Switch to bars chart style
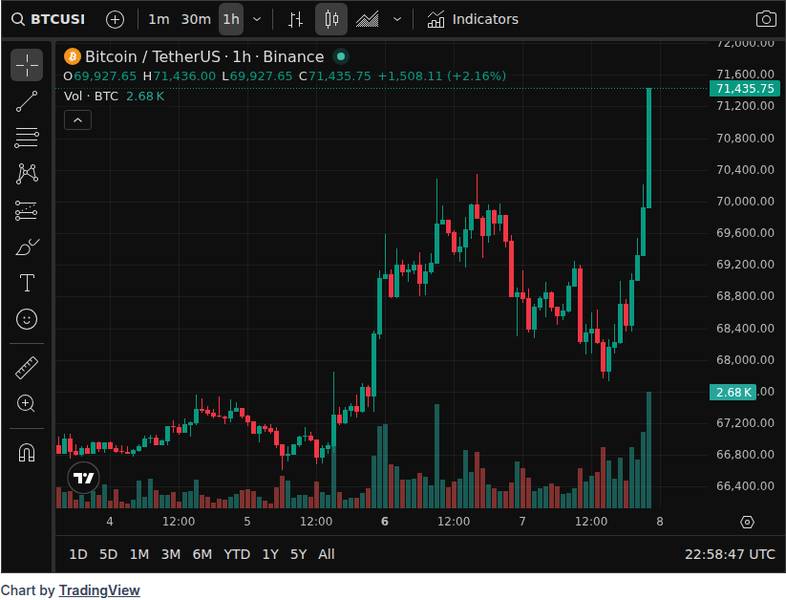Screen dimensions: 786x600 (x=295, y=20)
